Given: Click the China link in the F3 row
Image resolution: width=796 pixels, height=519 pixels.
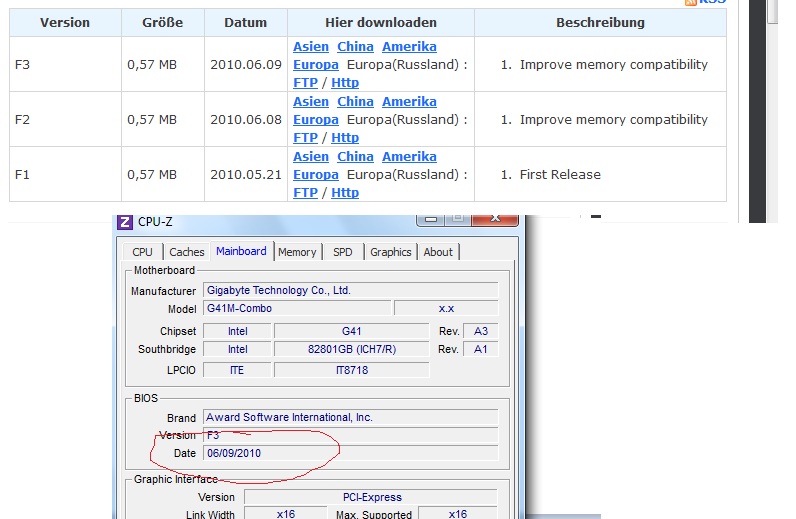Looking at the screenshot, I should coord(355,47).
